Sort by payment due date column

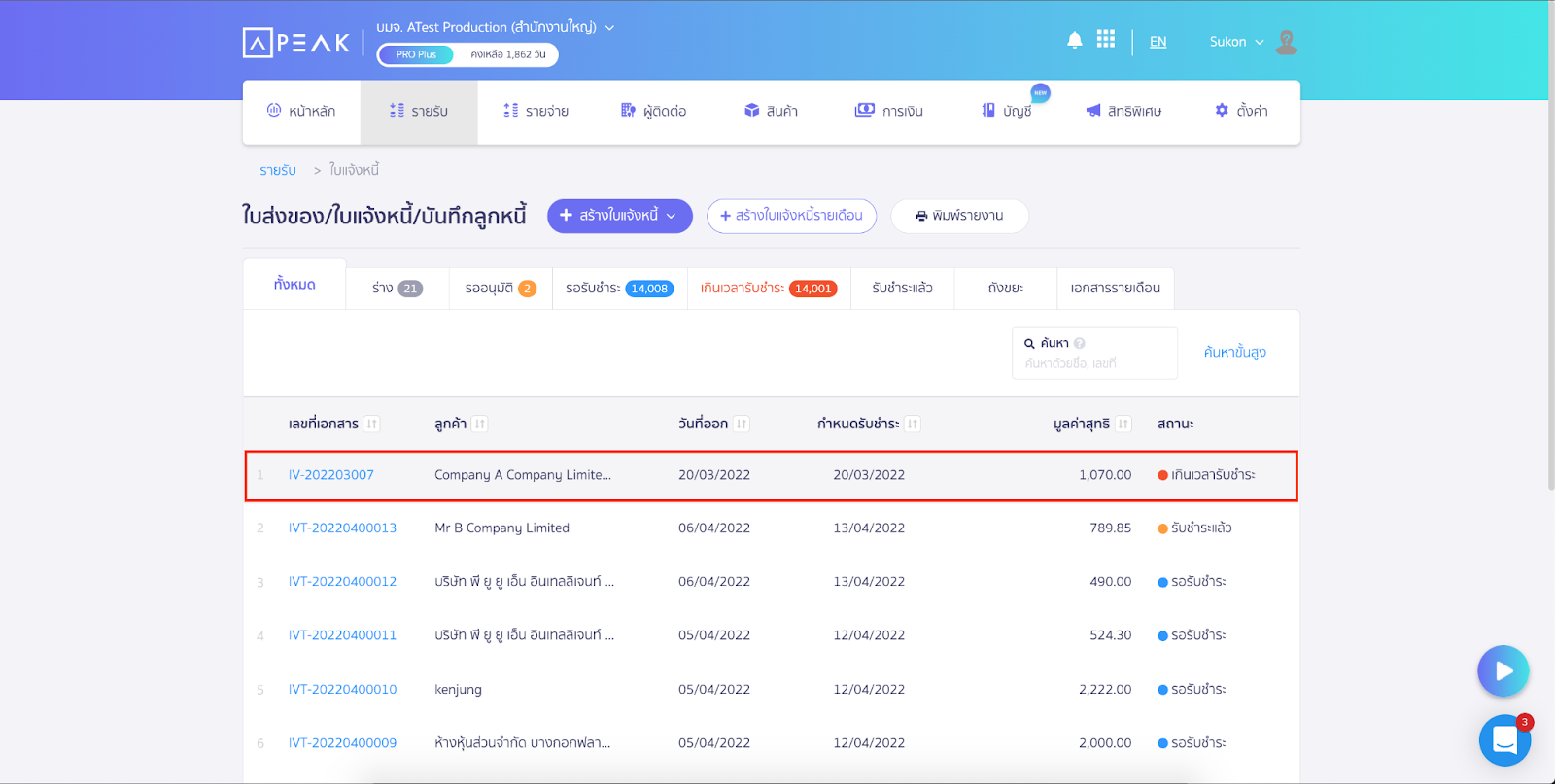point(913,424)
